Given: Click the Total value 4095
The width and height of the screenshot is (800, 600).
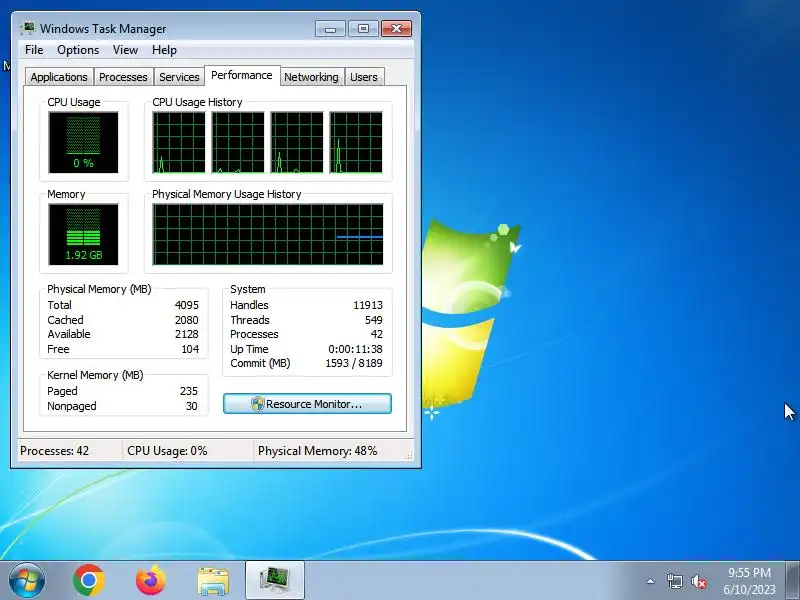Looking at the screenshot, I should pos(187,305).
